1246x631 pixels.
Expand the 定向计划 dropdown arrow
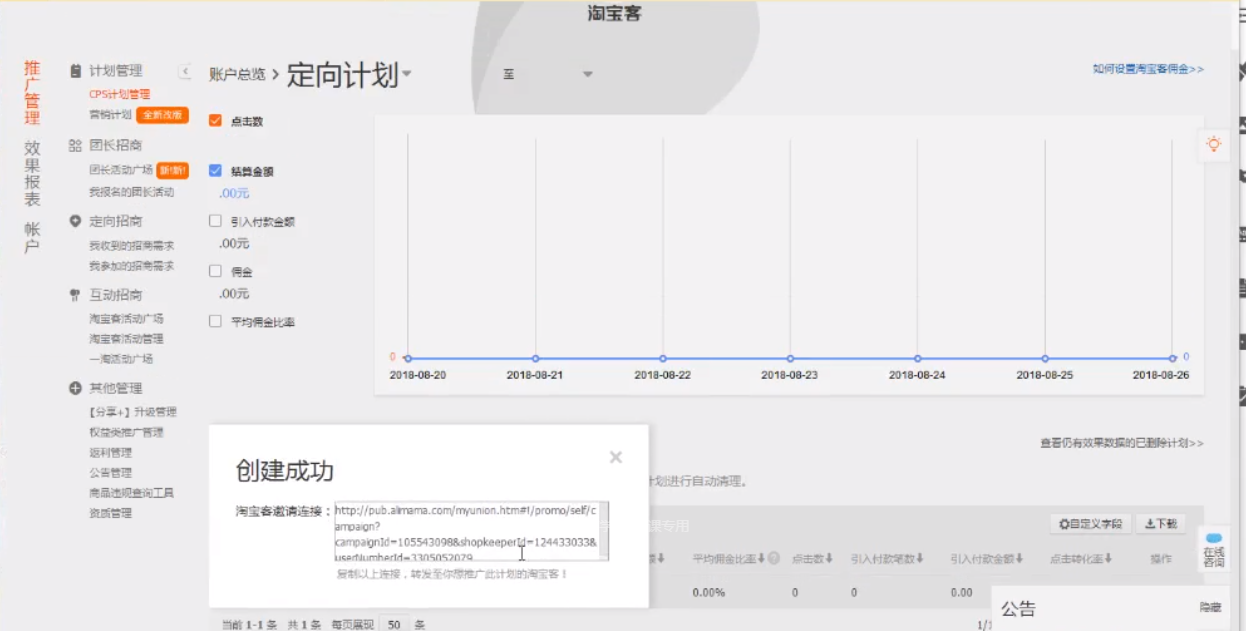(x=407, y=76)
